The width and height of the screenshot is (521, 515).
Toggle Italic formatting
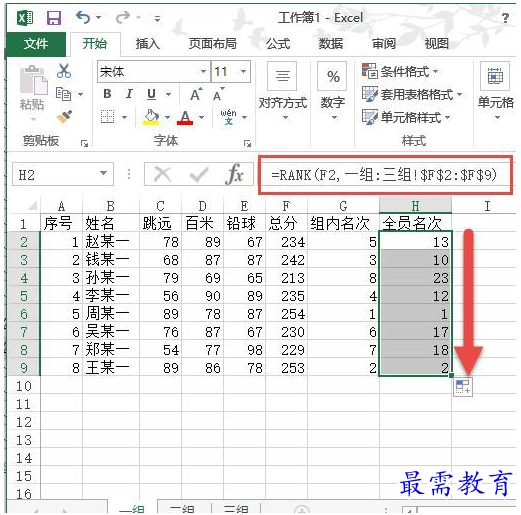click(x=129, y=94)
